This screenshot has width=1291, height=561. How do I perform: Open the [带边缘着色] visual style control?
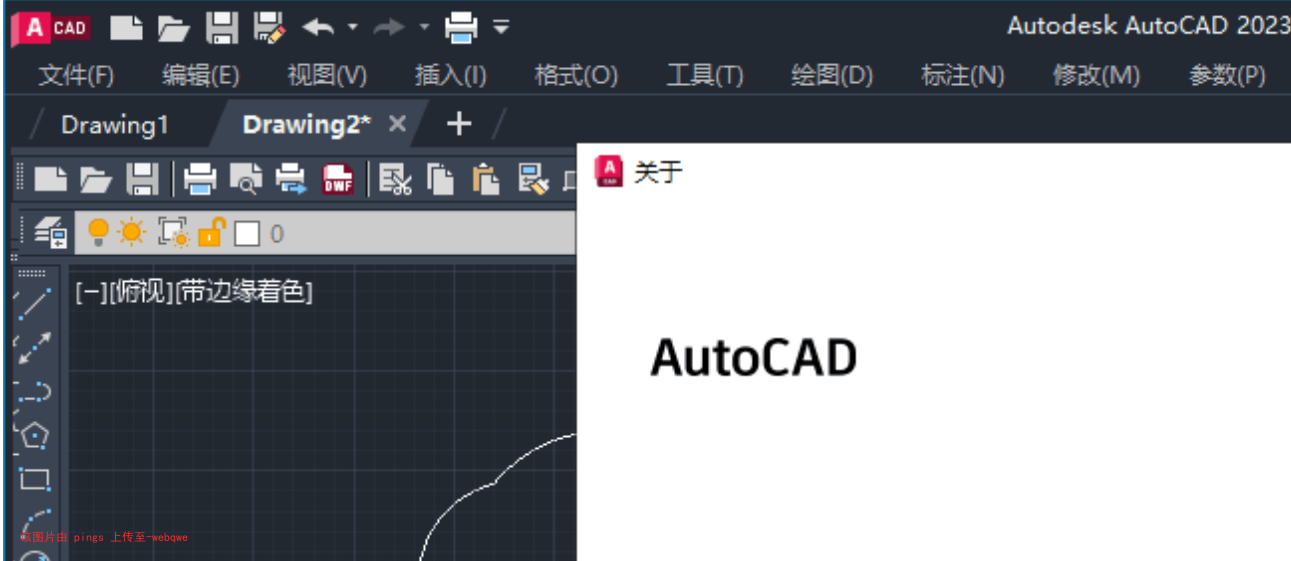(x=242, y=292)
